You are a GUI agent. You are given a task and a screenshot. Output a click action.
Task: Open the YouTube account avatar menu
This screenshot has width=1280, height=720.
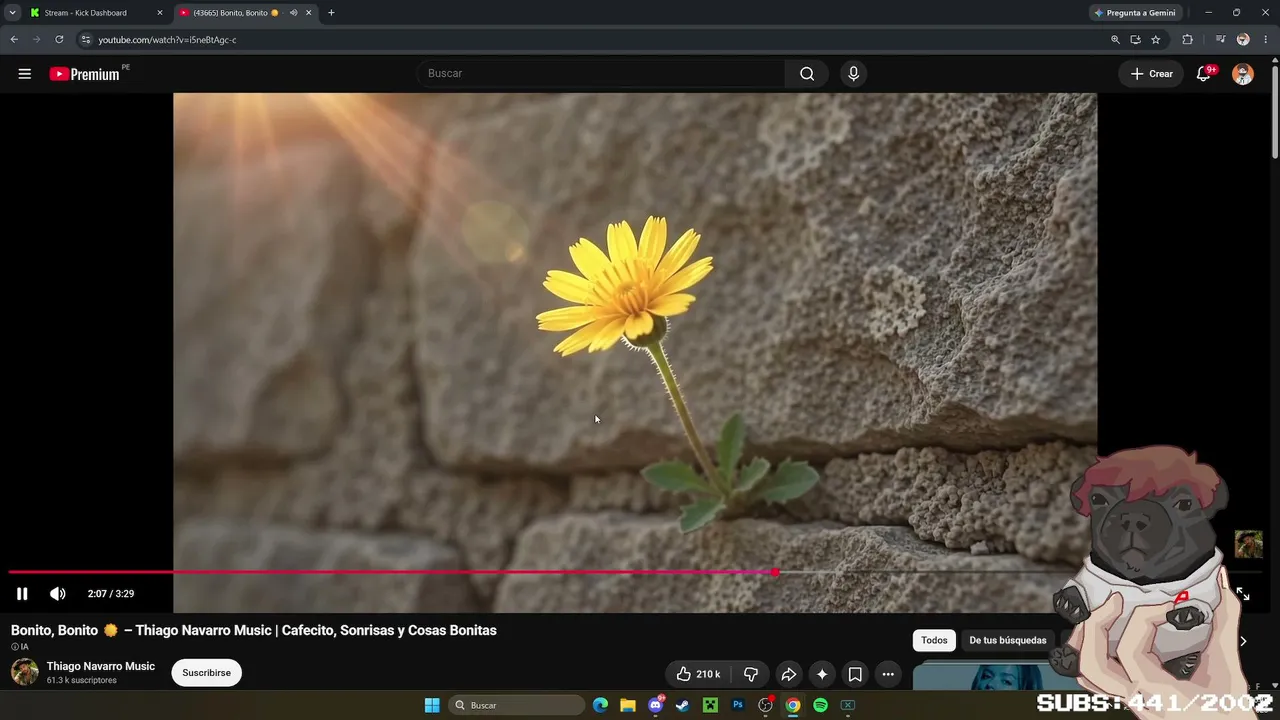tap(1243, 74)
